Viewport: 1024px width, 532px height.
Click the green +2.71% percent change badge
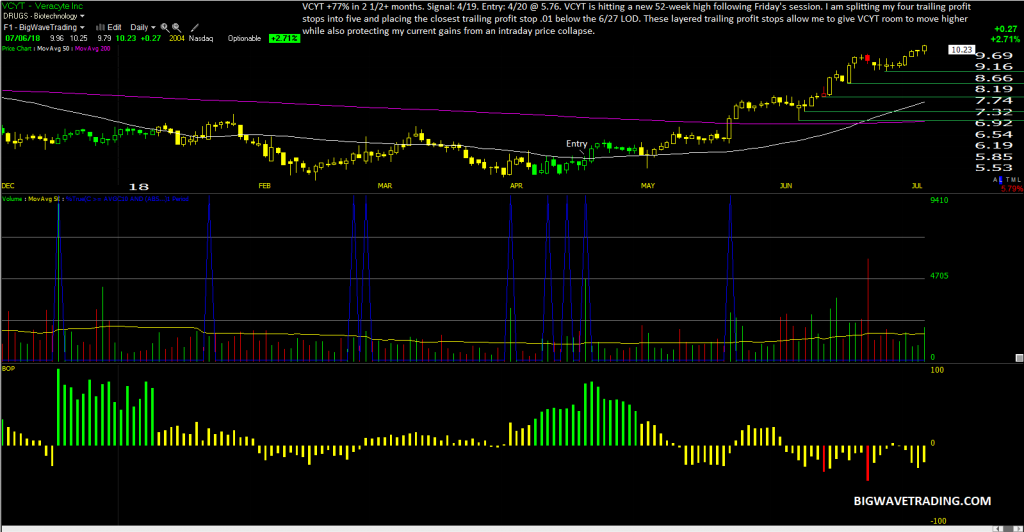tap(284, 39)
